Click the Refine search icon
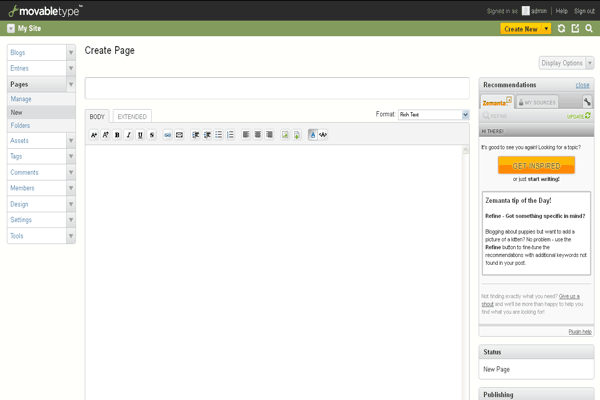 [x=486, y=116]
